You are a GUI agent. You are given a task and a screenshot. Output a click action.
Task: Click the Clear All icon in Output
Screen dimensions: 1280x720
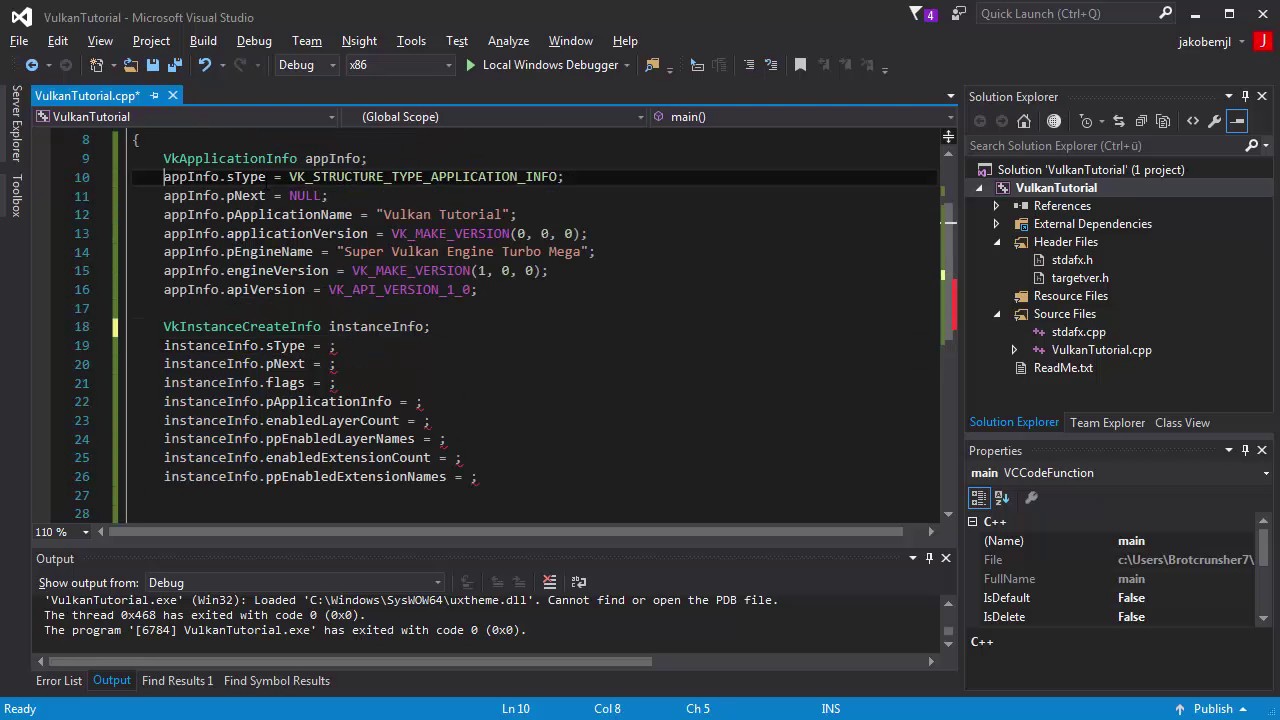549,582
